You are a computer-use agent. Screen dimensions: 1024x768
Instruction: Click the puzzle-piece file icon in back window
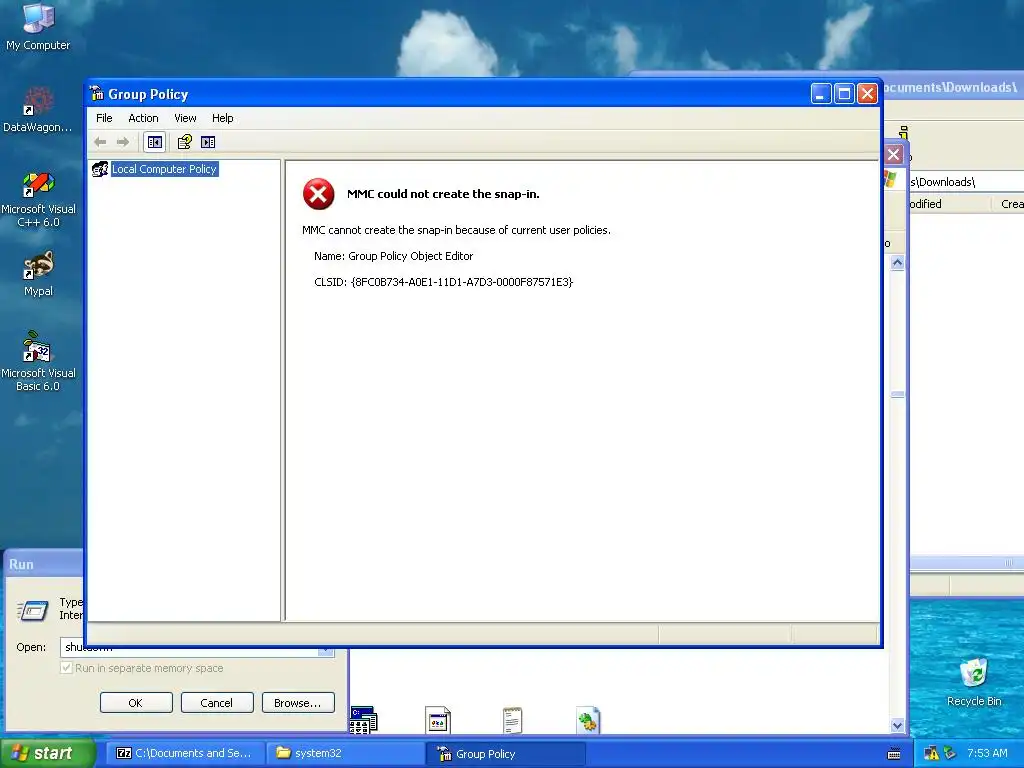[x=588, y=720]
